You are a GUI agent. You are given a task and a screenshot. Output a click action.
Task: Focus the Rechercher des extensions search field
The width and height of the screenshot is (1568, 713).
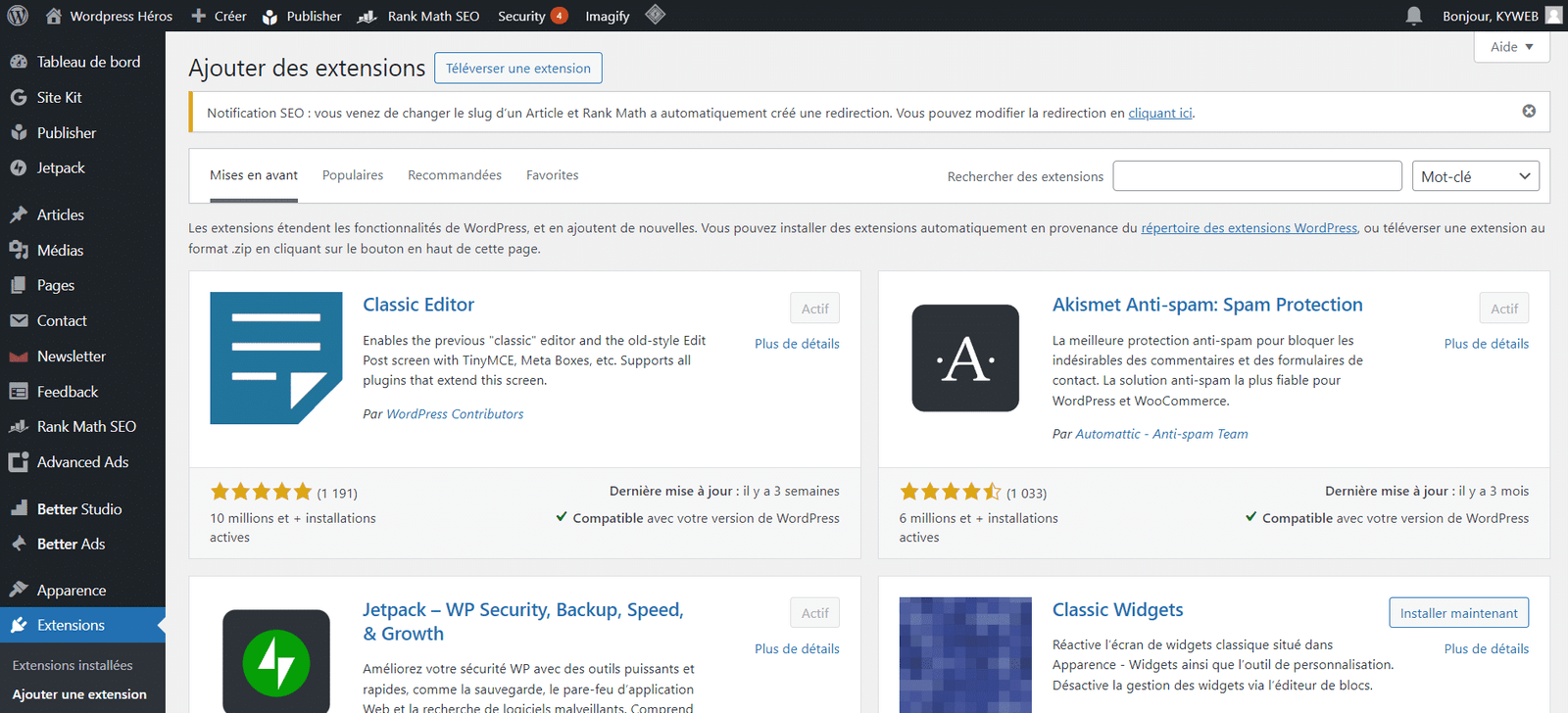point(1256,176)
